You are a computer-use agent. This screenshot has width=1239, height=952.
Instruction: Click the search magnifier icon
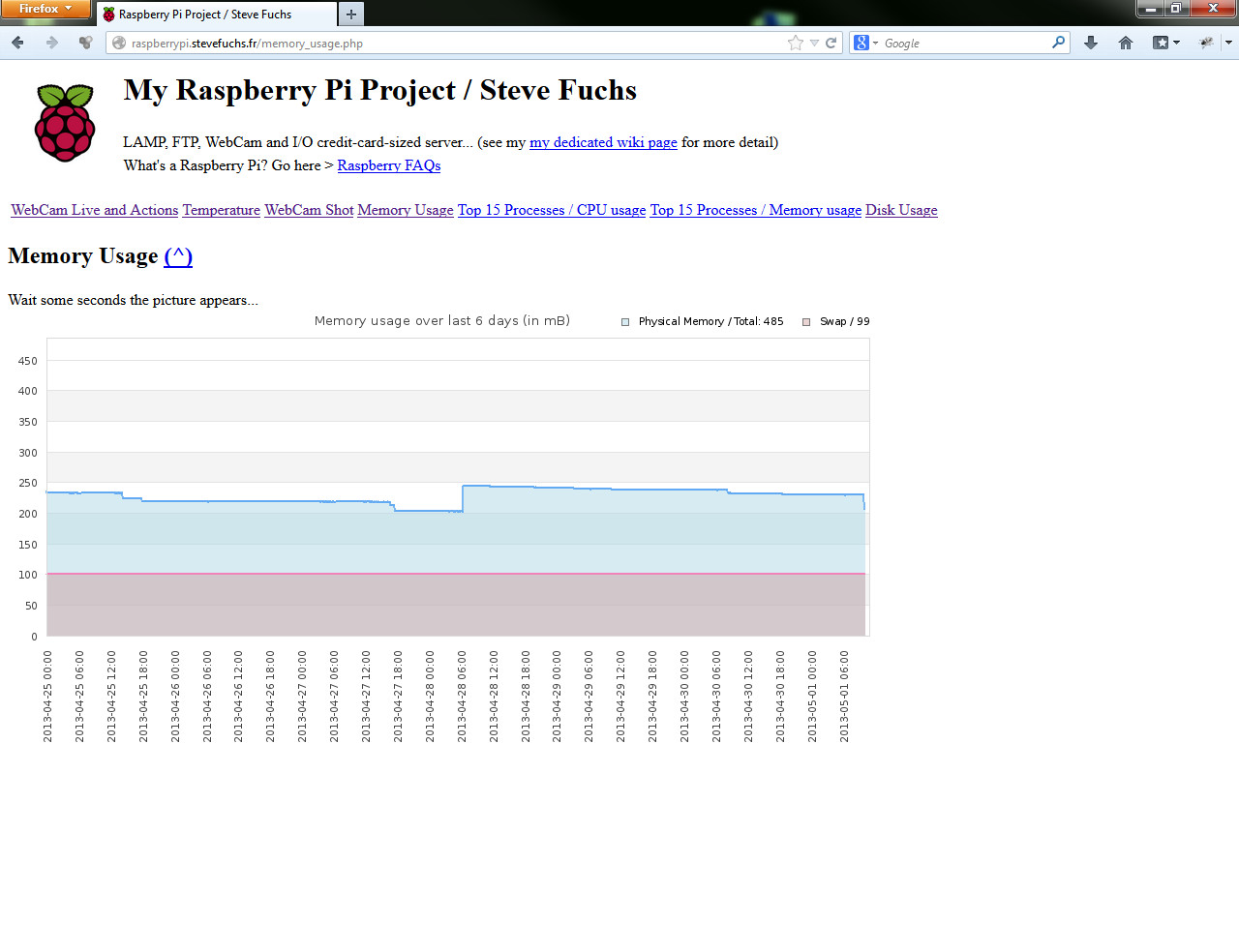1058,43
